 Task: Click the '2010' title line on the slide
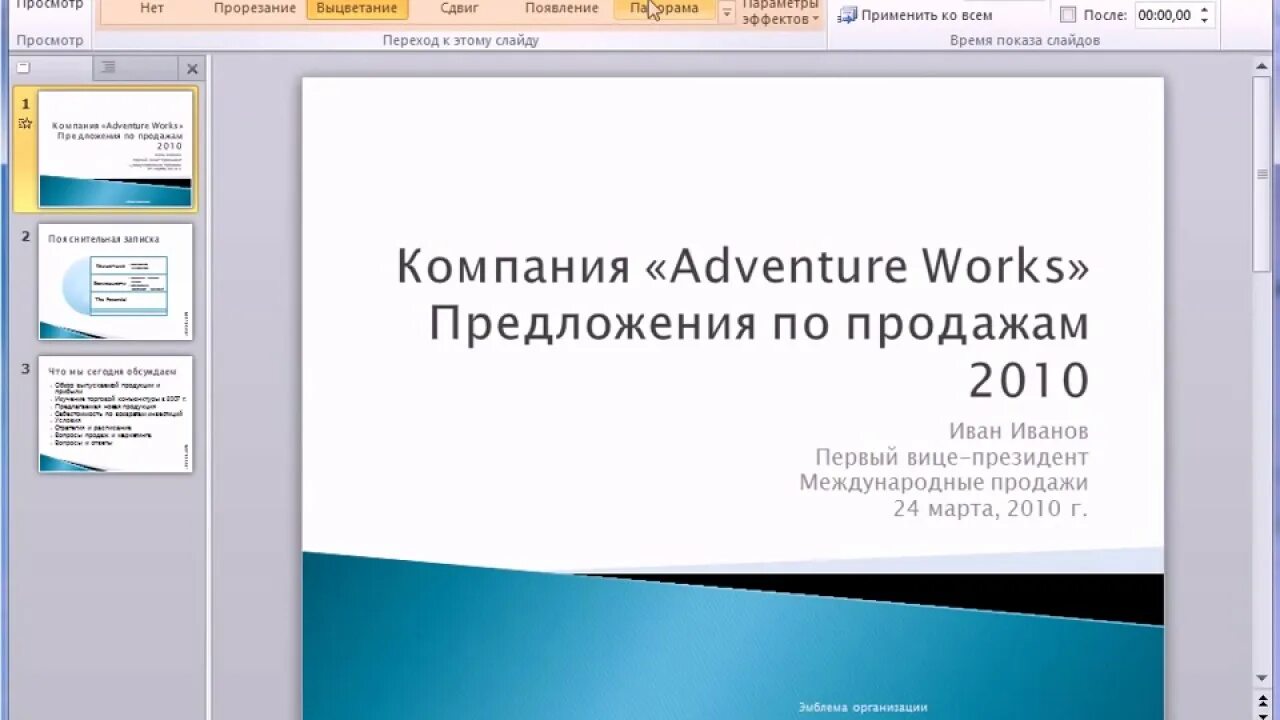click(x=1029, y=380)
